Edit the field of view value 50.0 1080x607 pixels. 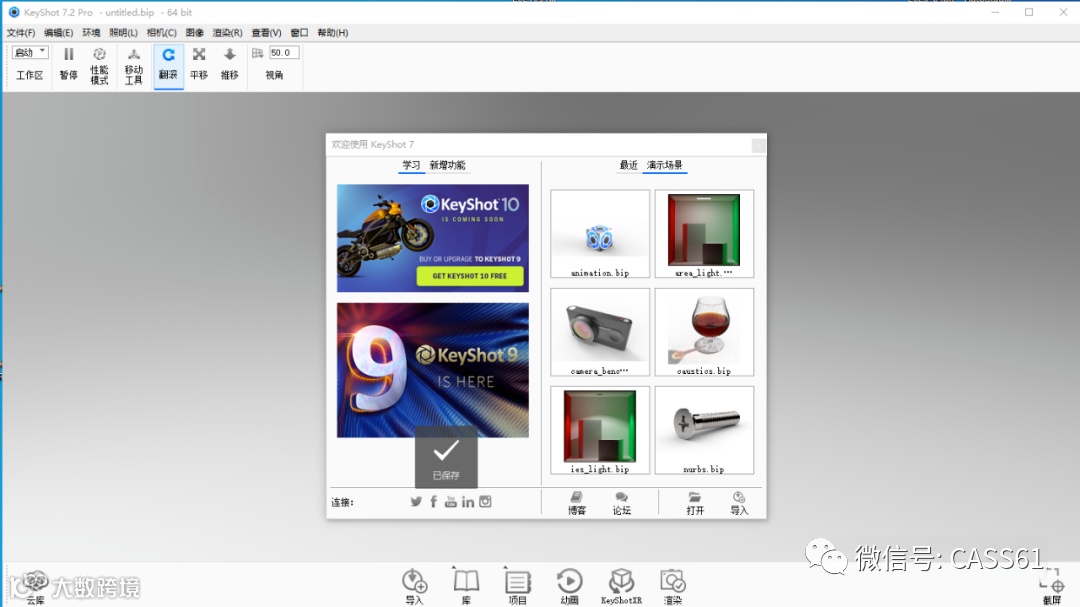pyautogui.click(x=284, y=53)
